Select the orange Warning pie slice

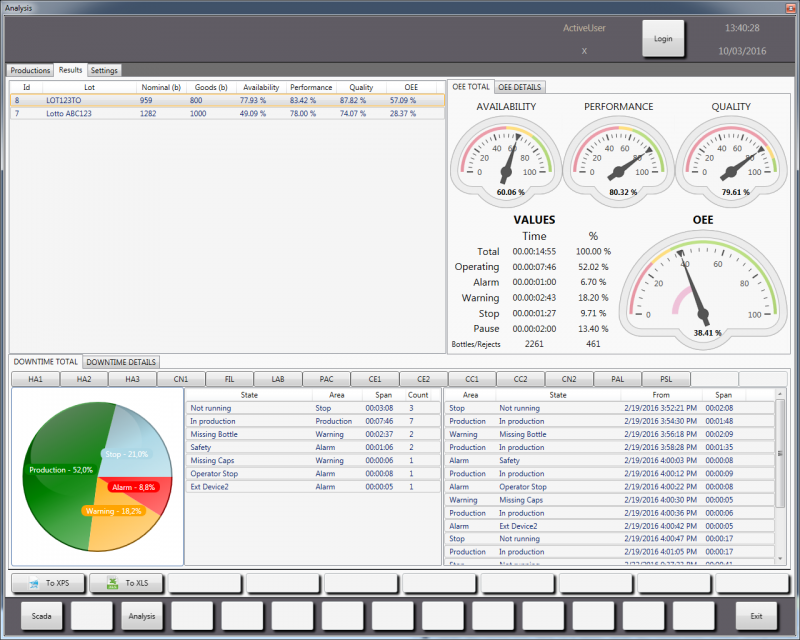(118, 525)
